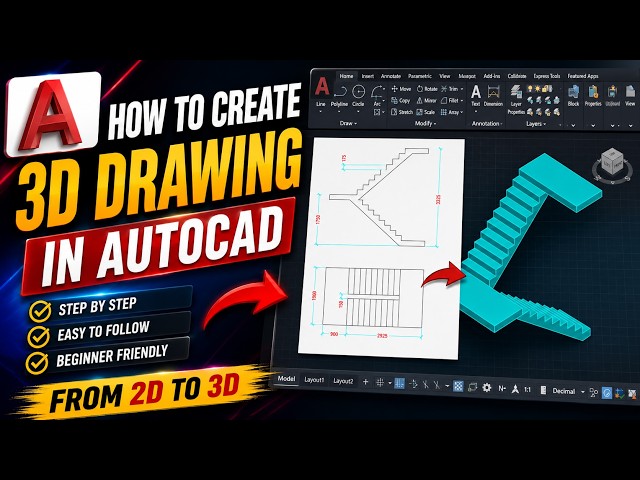The height and width of the screenshot is (480, 640).
Task: Toggle hardware acceleration icon in status bar
Action: coord(620,393)
